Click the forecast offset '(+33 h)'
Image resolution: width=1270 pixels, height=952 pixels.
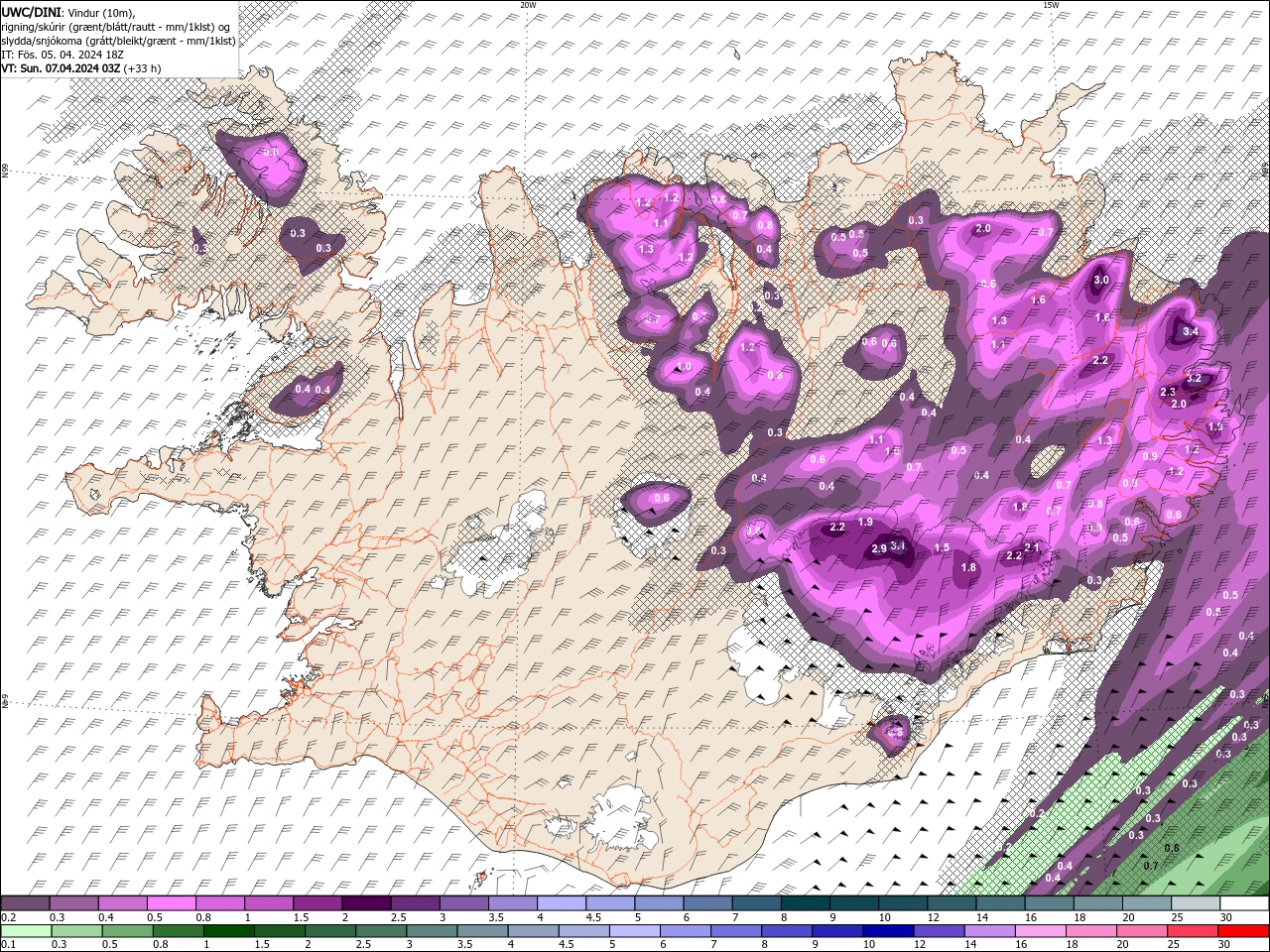(142, 68)
